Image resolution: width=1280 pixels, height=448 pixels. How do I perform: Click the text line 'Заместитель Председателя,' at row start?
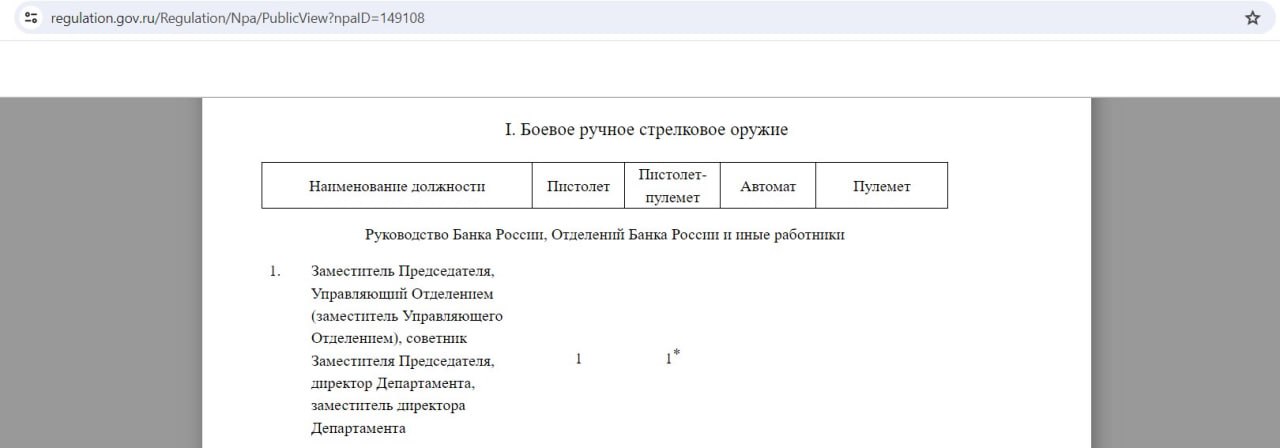[402, 271]
